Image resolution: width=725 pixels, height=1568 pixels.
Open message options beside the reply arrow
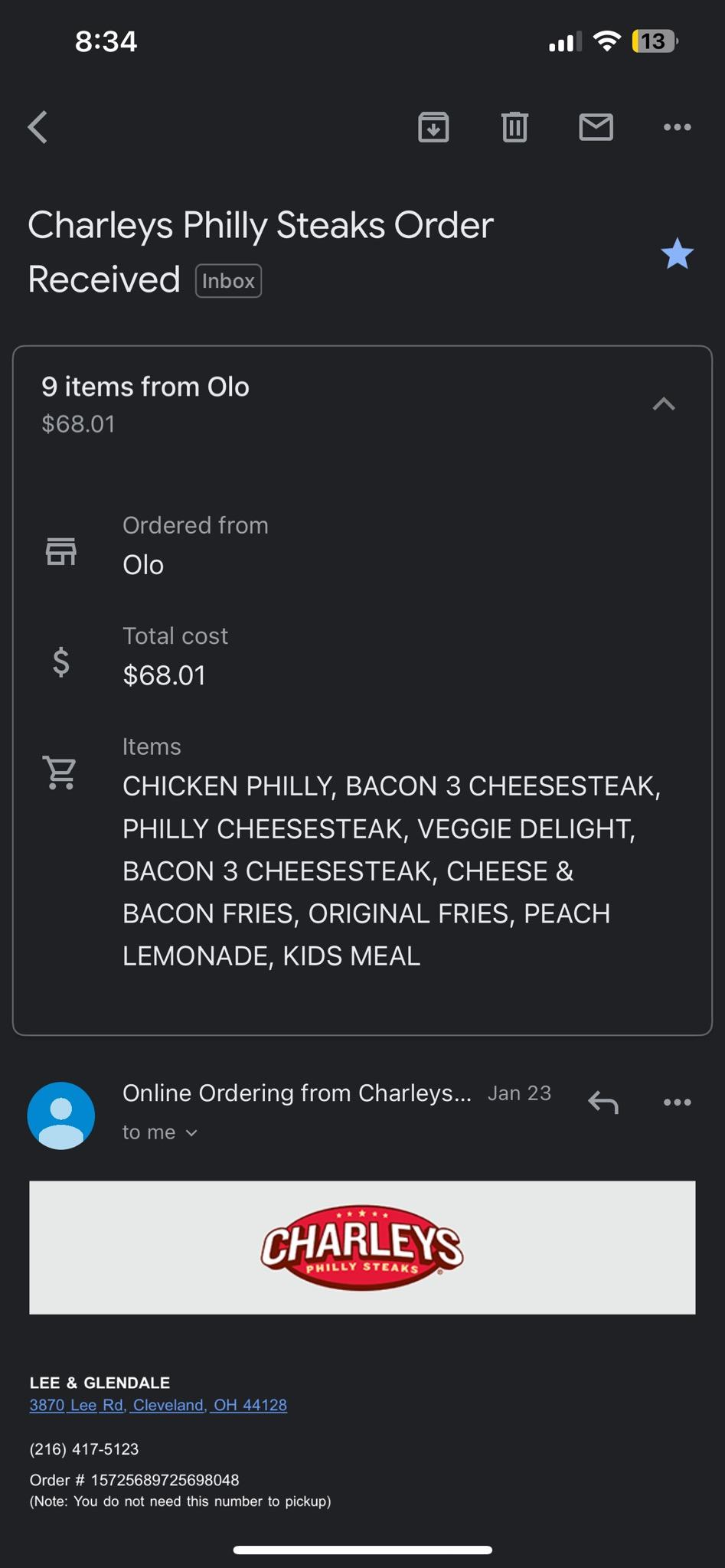[x=677, y=1102]
